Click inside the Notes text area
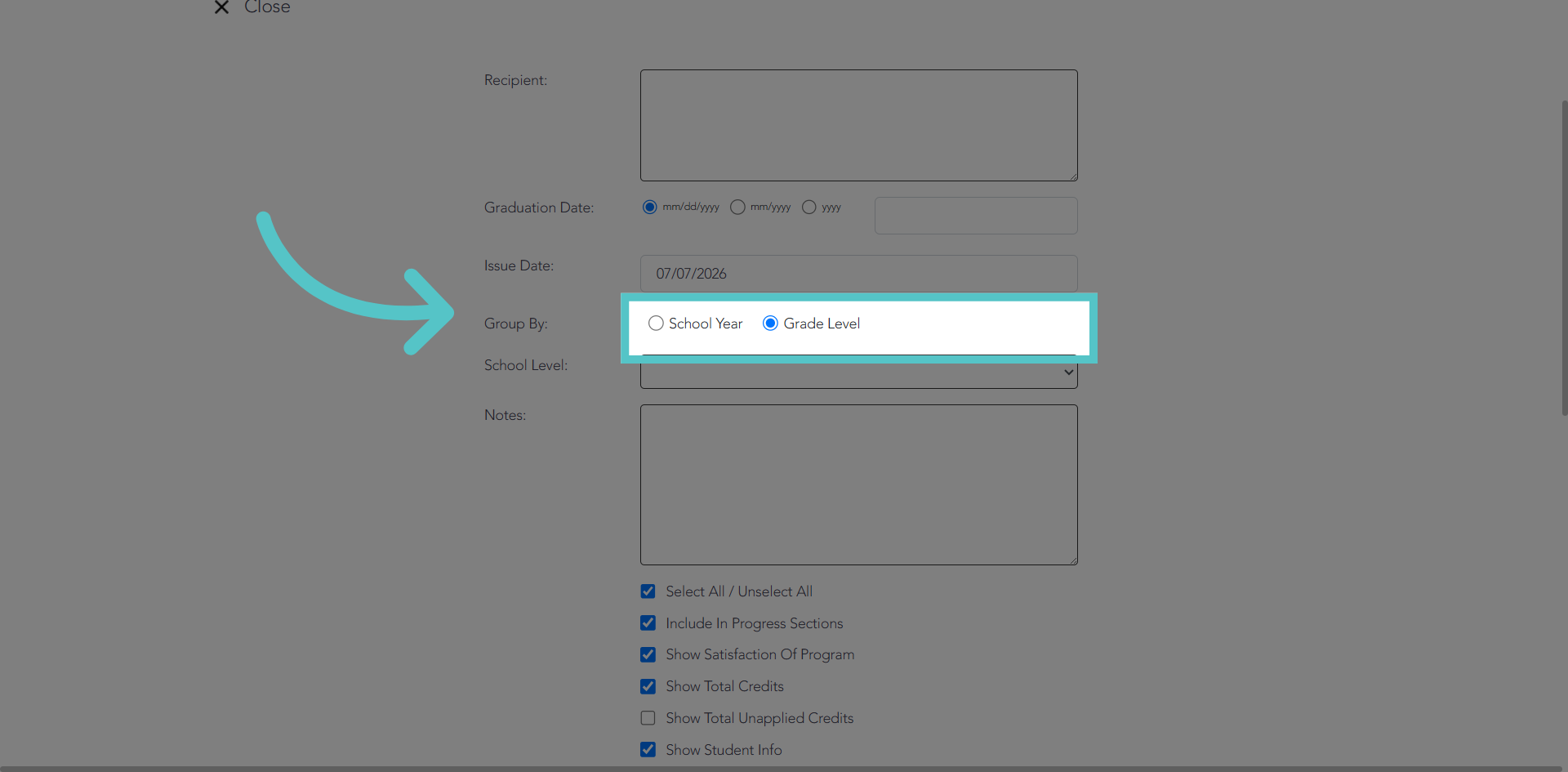 (858, 484)
